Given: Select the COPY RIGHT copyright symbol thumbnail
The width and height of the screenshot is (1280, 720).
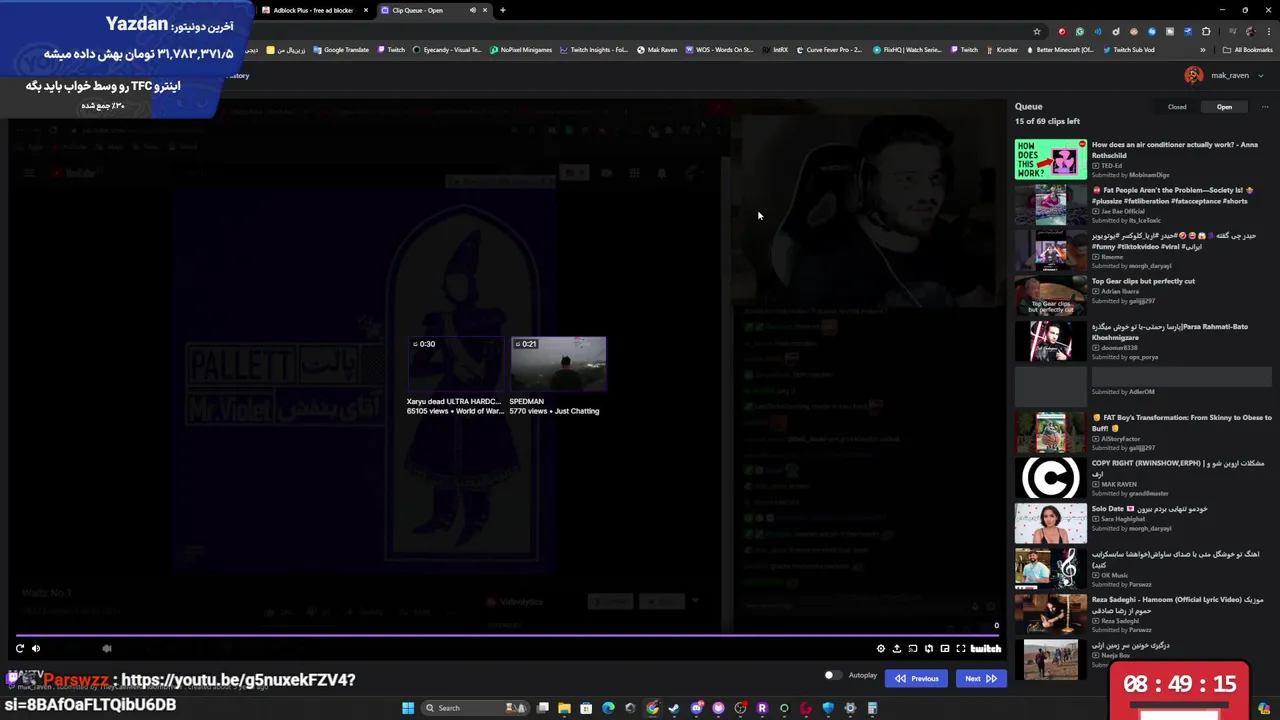Looking at the screenshot, I should (1050, 478).
